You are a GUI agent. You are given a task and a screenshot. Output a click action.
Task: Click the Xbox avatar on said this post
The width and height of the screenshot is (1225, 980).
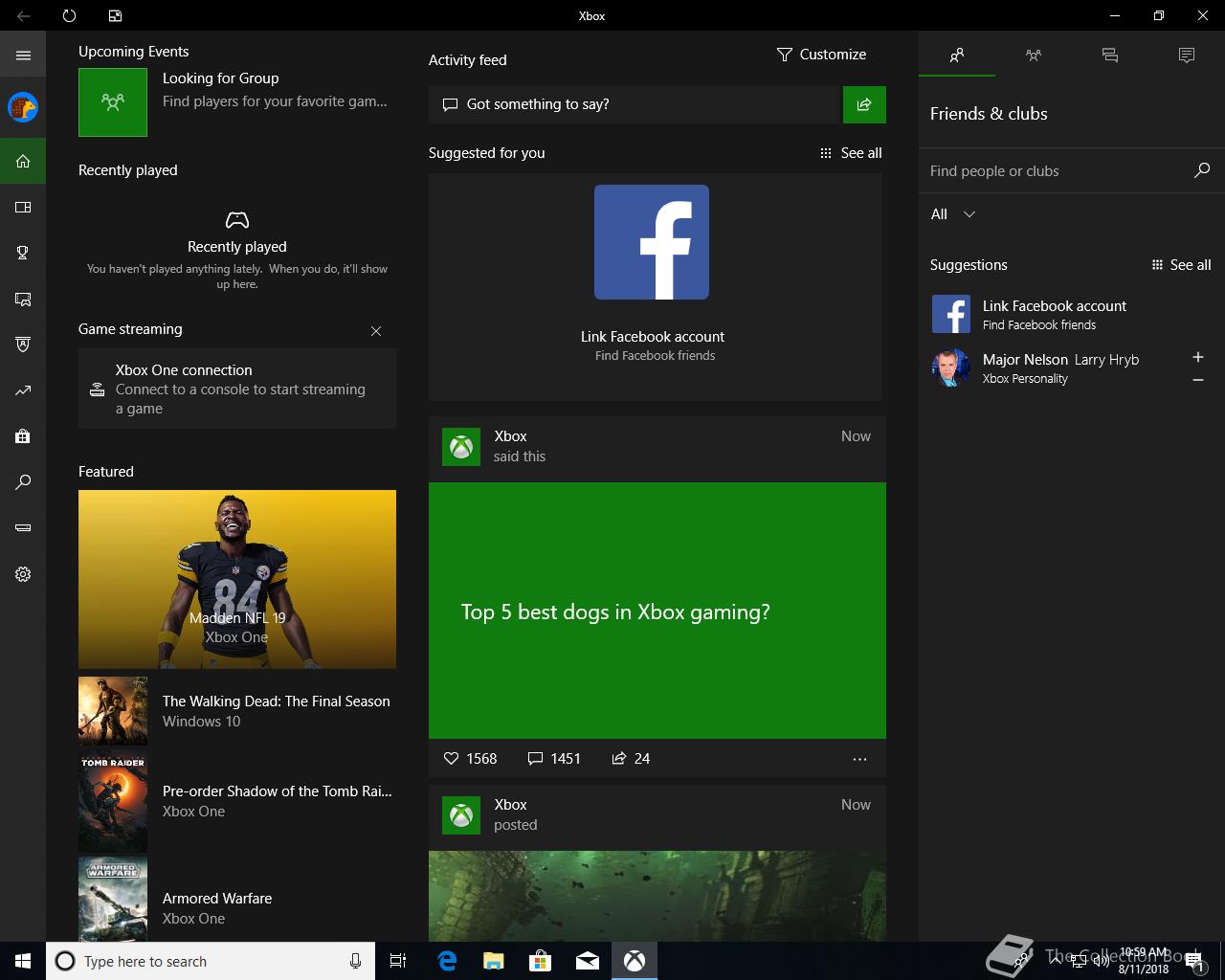click(x=461, y=447)
